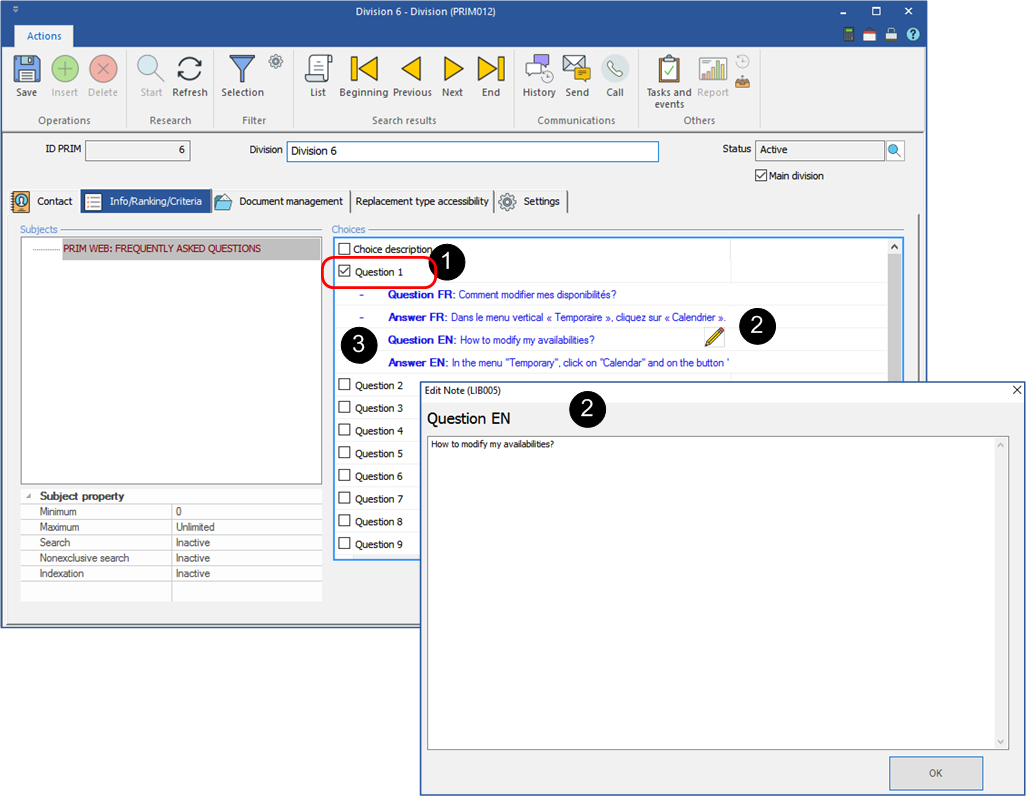Image resolution: width=1026 pixels, height=796 pixels.
Task: Check Question 2 checkbox
Action: click(x=344, y=385)
